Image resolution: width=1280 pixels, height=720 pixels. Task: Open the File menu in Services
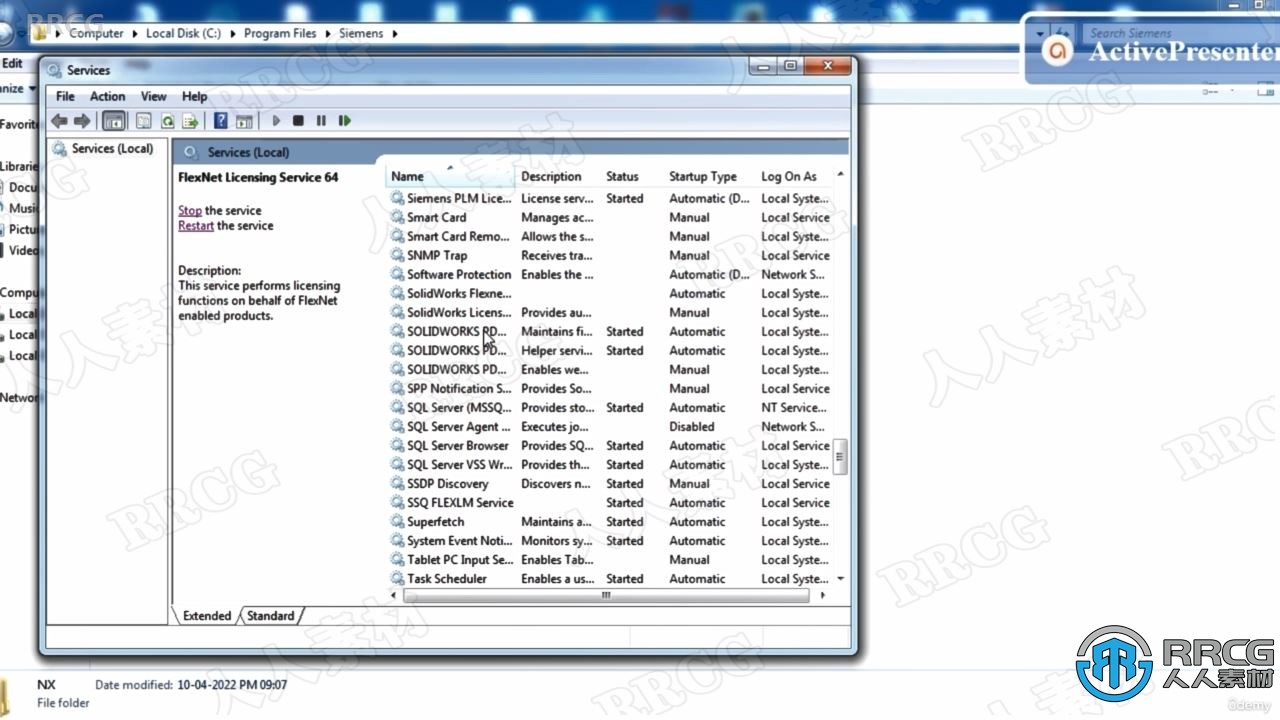tap(65, 96)
